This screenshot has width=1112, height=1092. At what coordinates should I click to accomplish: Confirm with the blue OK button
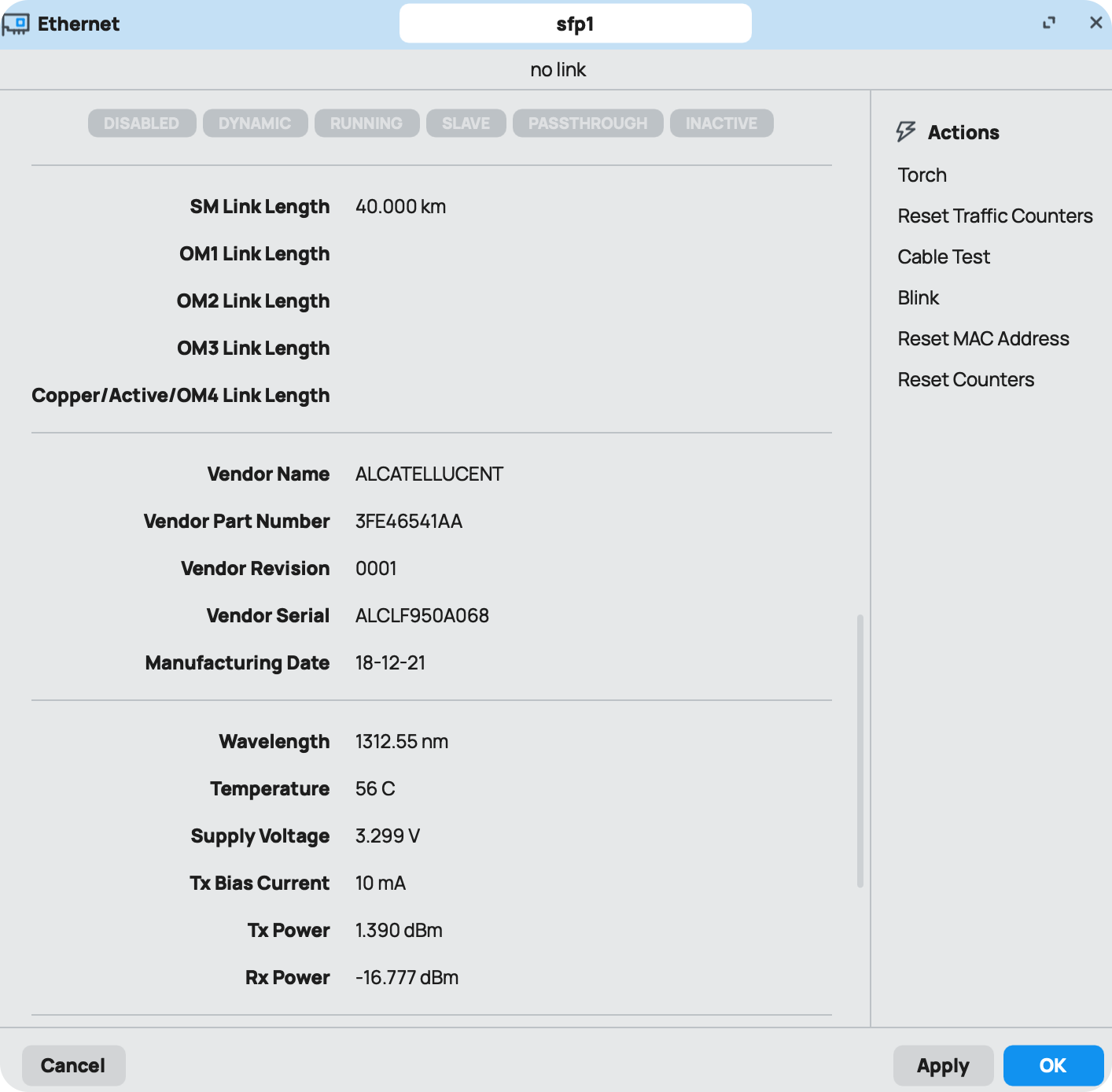[1053, 1065]
